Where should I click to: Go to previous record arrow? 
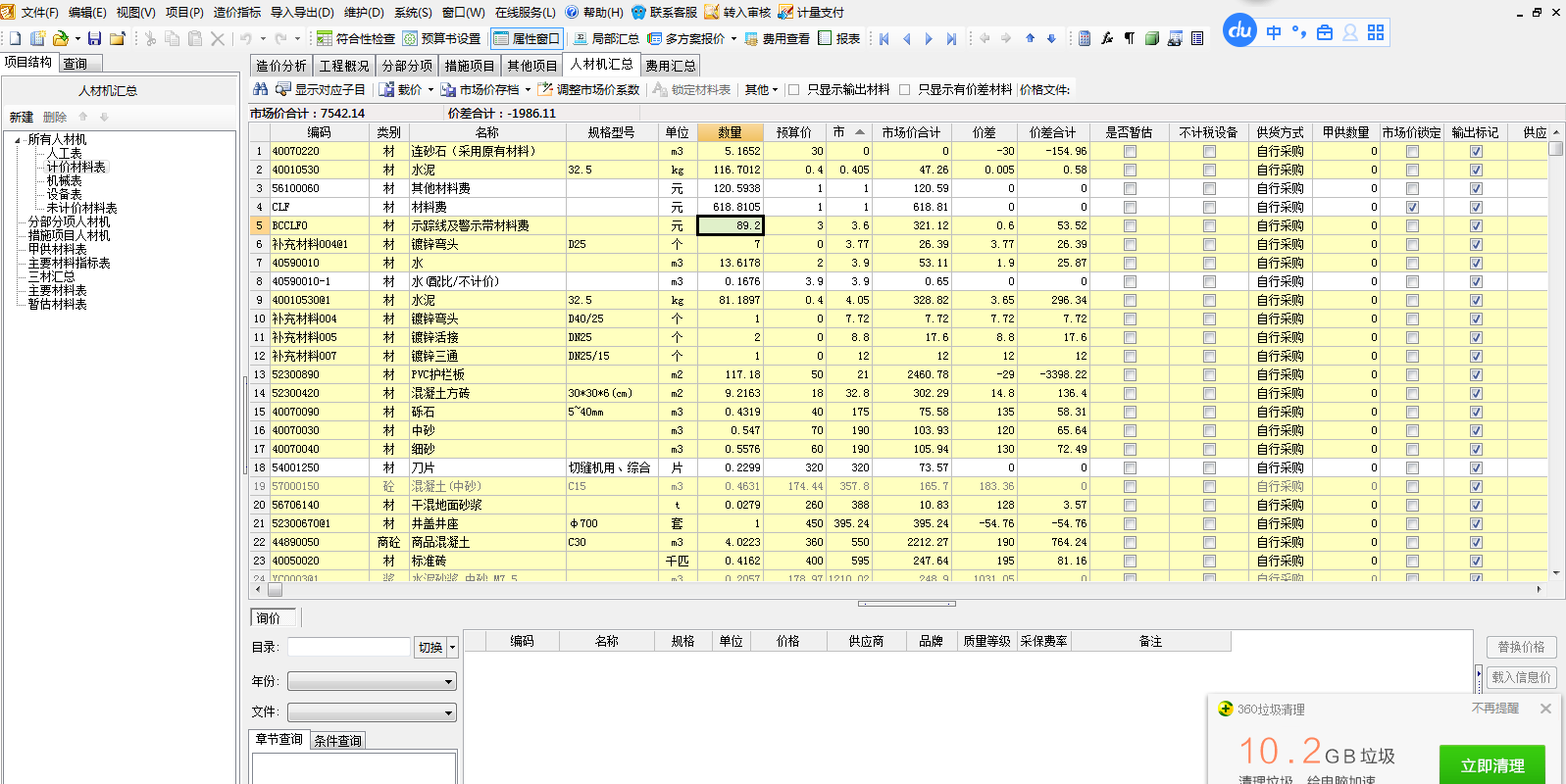point(906,38)
